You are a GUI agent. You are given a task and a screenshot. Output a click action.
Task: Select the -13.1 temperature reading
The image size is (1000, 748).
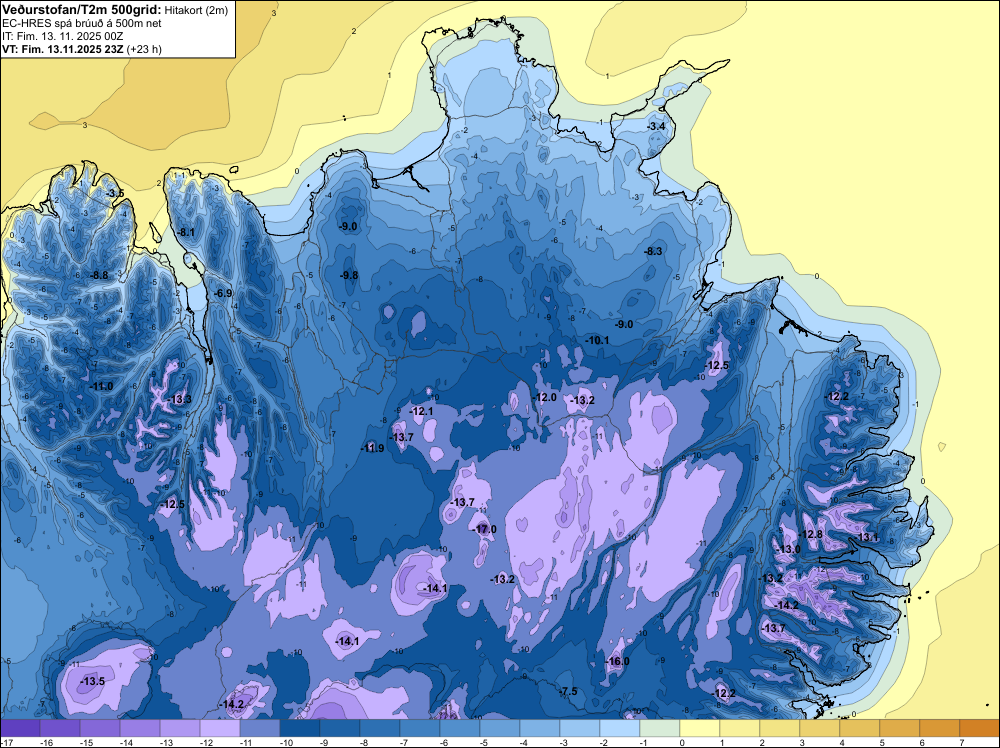[x=867, y=538]
